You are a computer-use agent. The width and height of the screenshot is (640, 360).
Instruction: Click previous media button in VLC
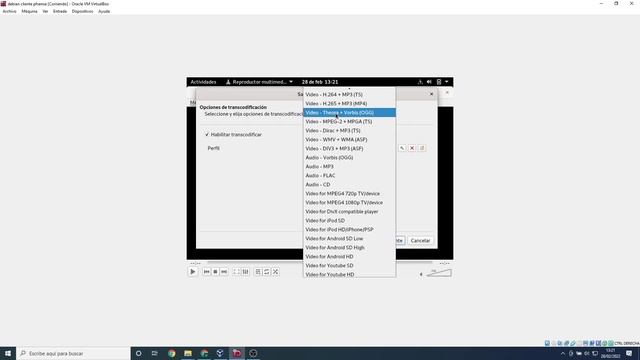[x=207, y=272]
